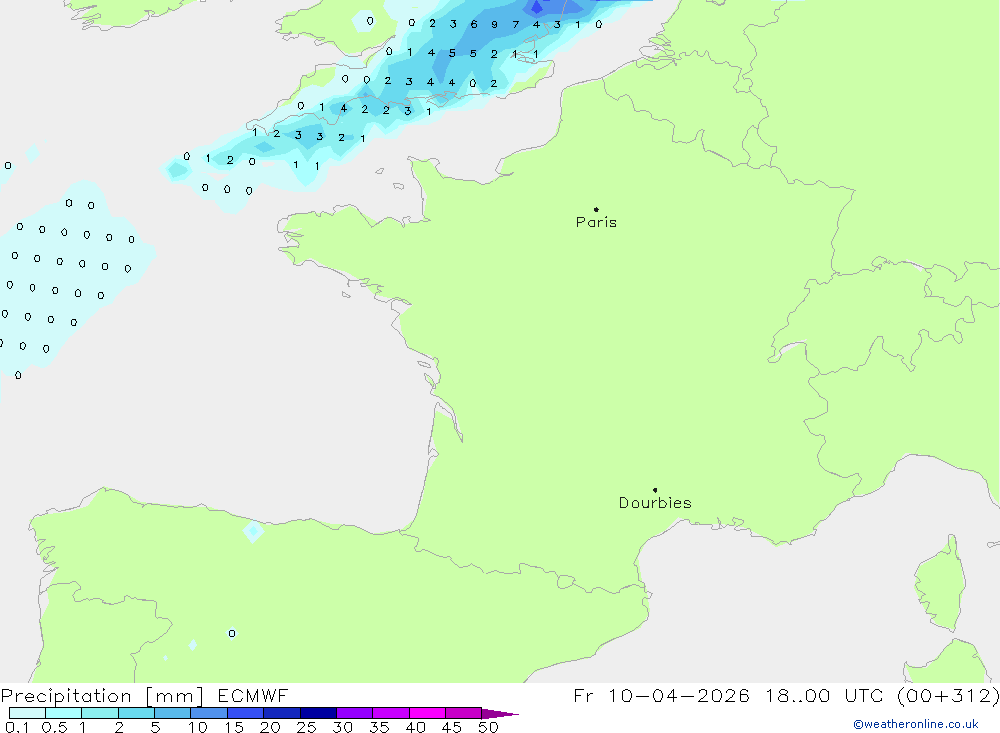The height and width of the screenshot is (733, 1000).
Task: Click the small blue precipitation patch on Spain's north coast
Action: [x=254, y=531]
